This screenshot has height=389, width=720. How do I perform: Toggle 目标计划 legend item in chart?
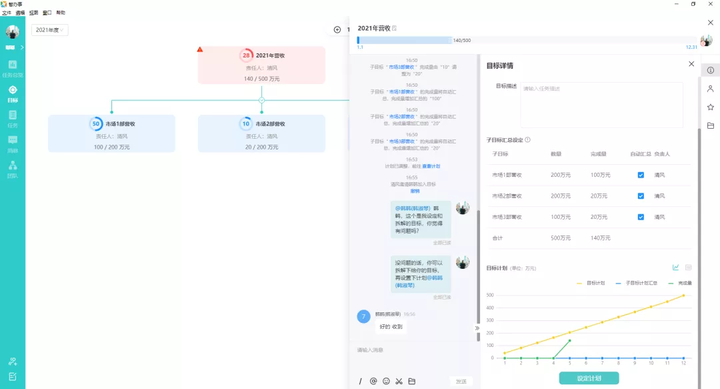(591, 283)
